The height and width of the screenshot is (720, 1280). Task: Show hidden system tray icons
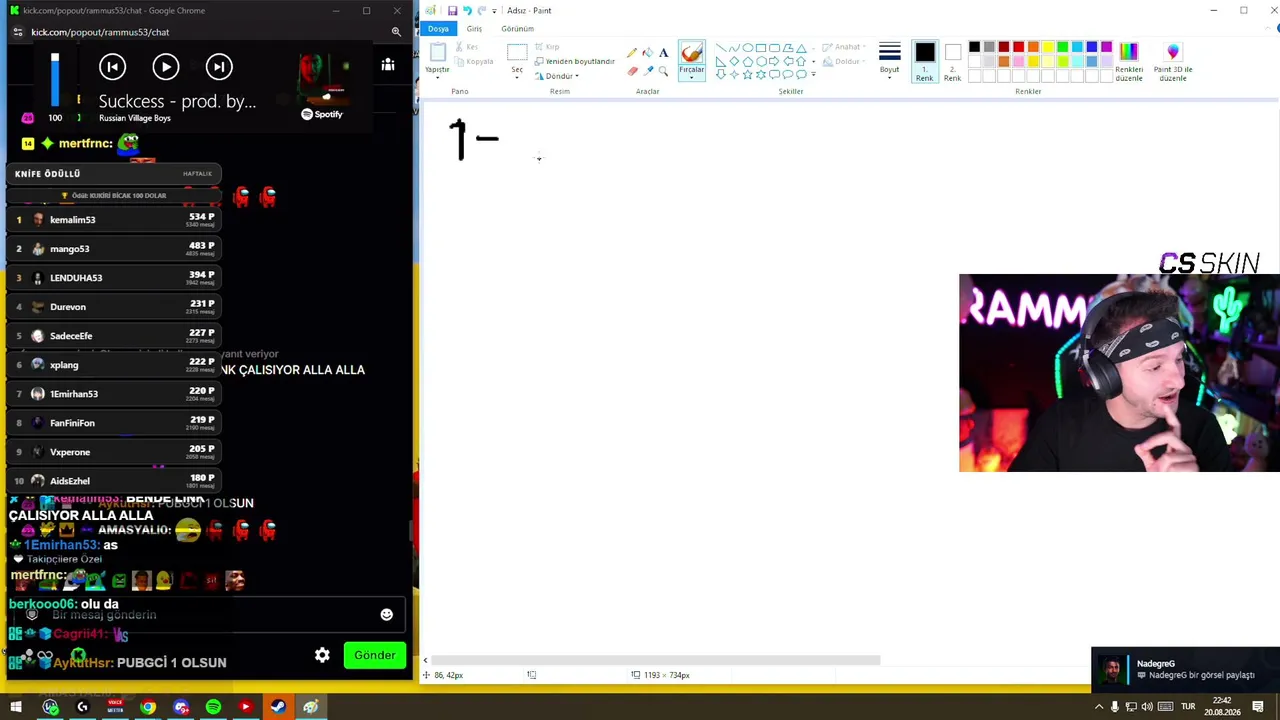point(1100,707)
